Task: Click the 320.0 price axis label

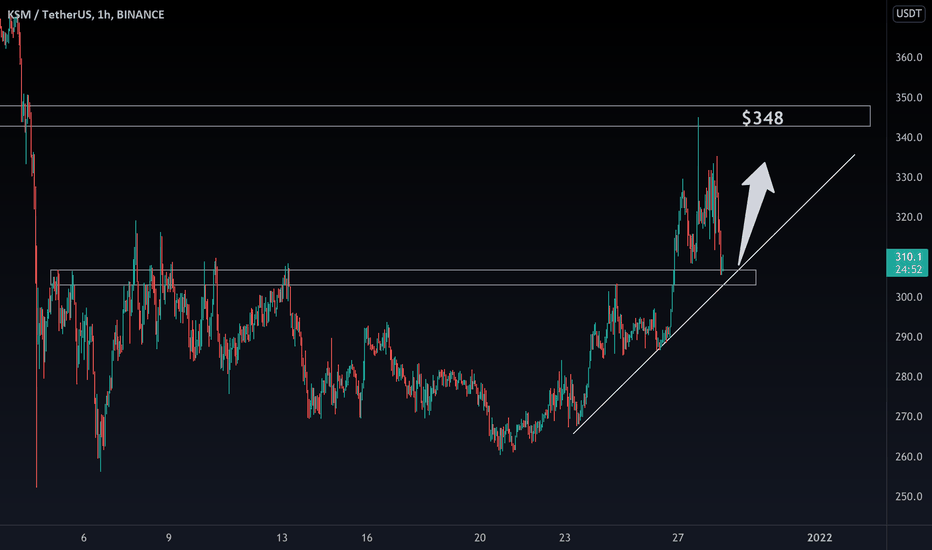Action: [909, 217]
